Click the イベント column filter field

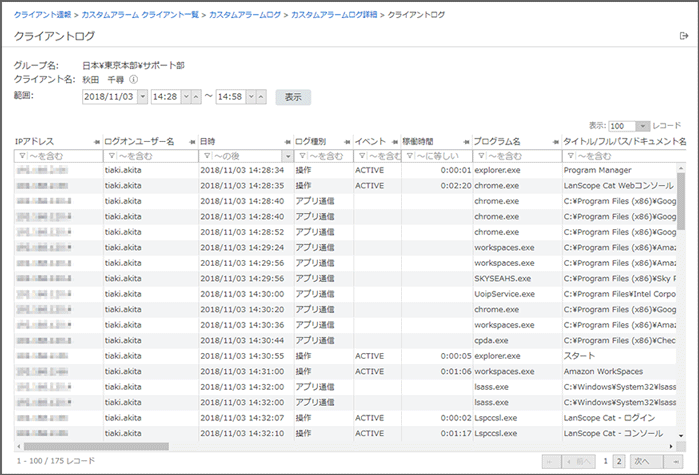382,156
